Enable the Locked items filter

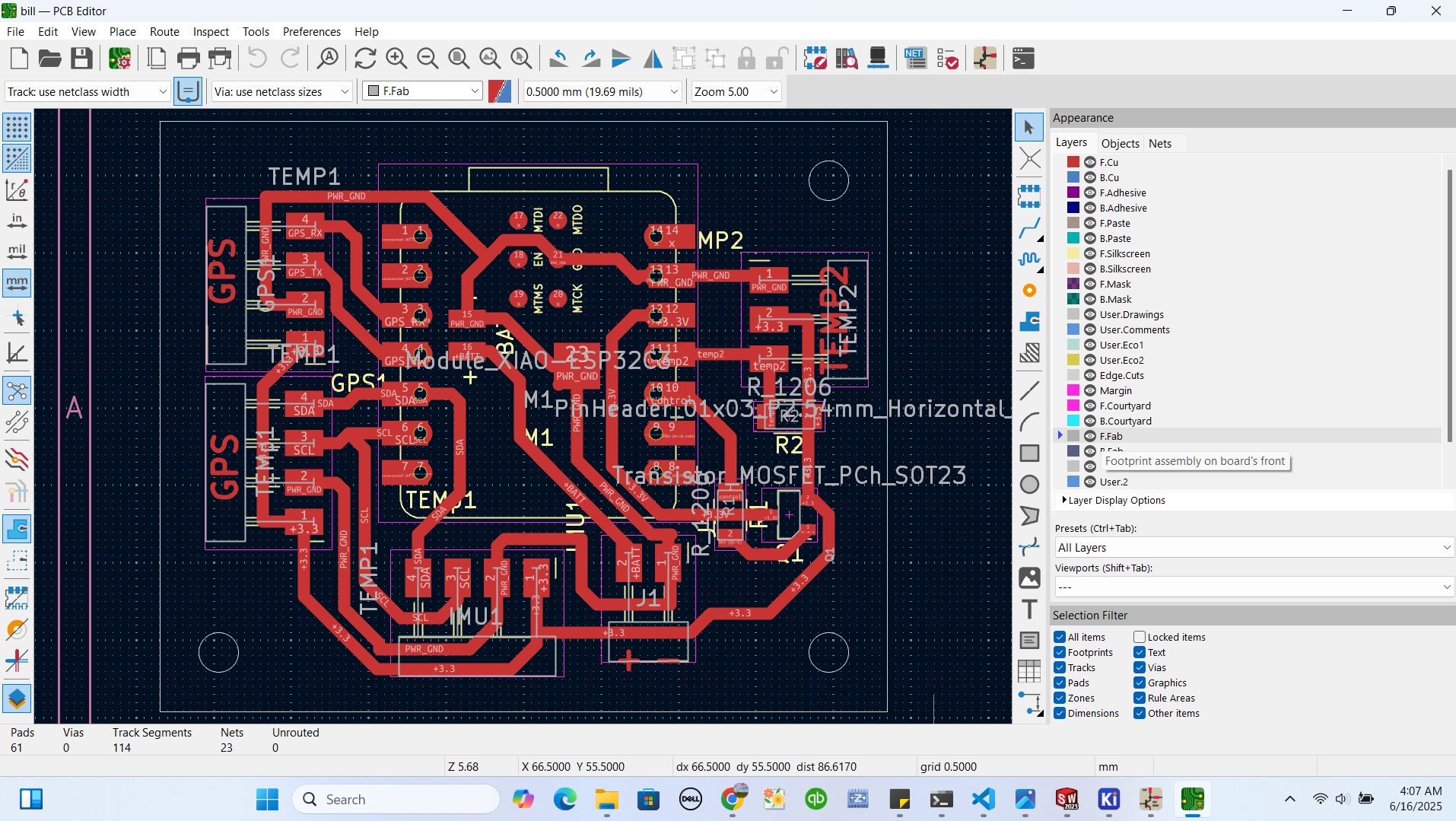point(1140,637)
